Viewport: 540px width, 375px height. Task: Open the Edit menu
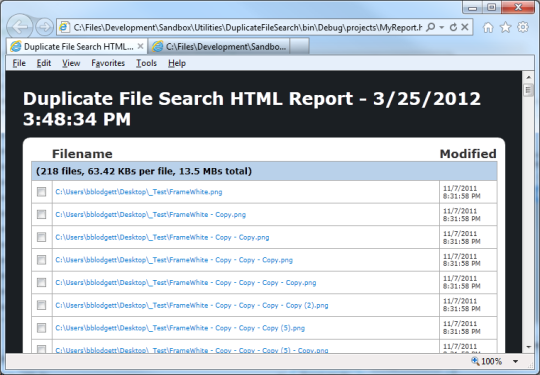[x=44, y=63]
